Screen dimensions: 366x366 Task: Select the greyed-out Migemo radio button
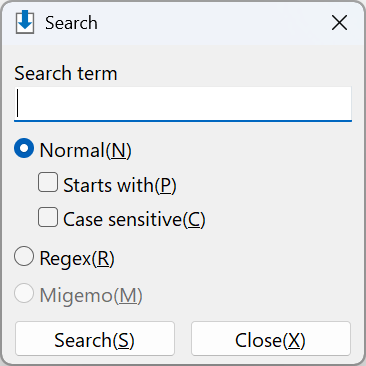(x=24, y=293)
